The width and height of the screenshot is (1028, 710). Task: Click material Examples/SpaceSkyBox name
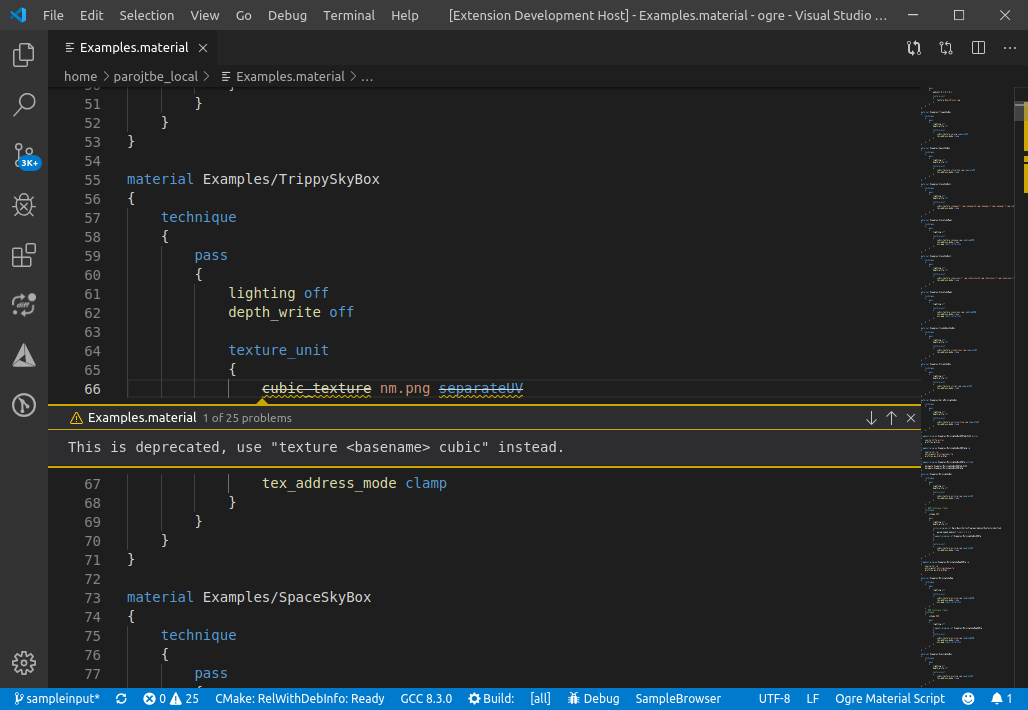[x=287, y=597]
